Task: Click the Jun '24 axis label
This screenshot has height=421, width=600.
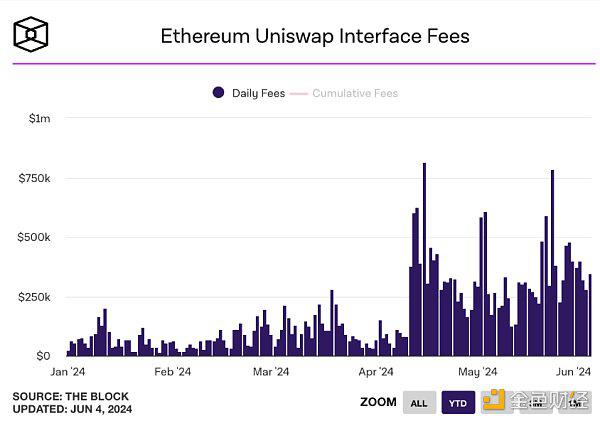Action: [x=573, y=372]
